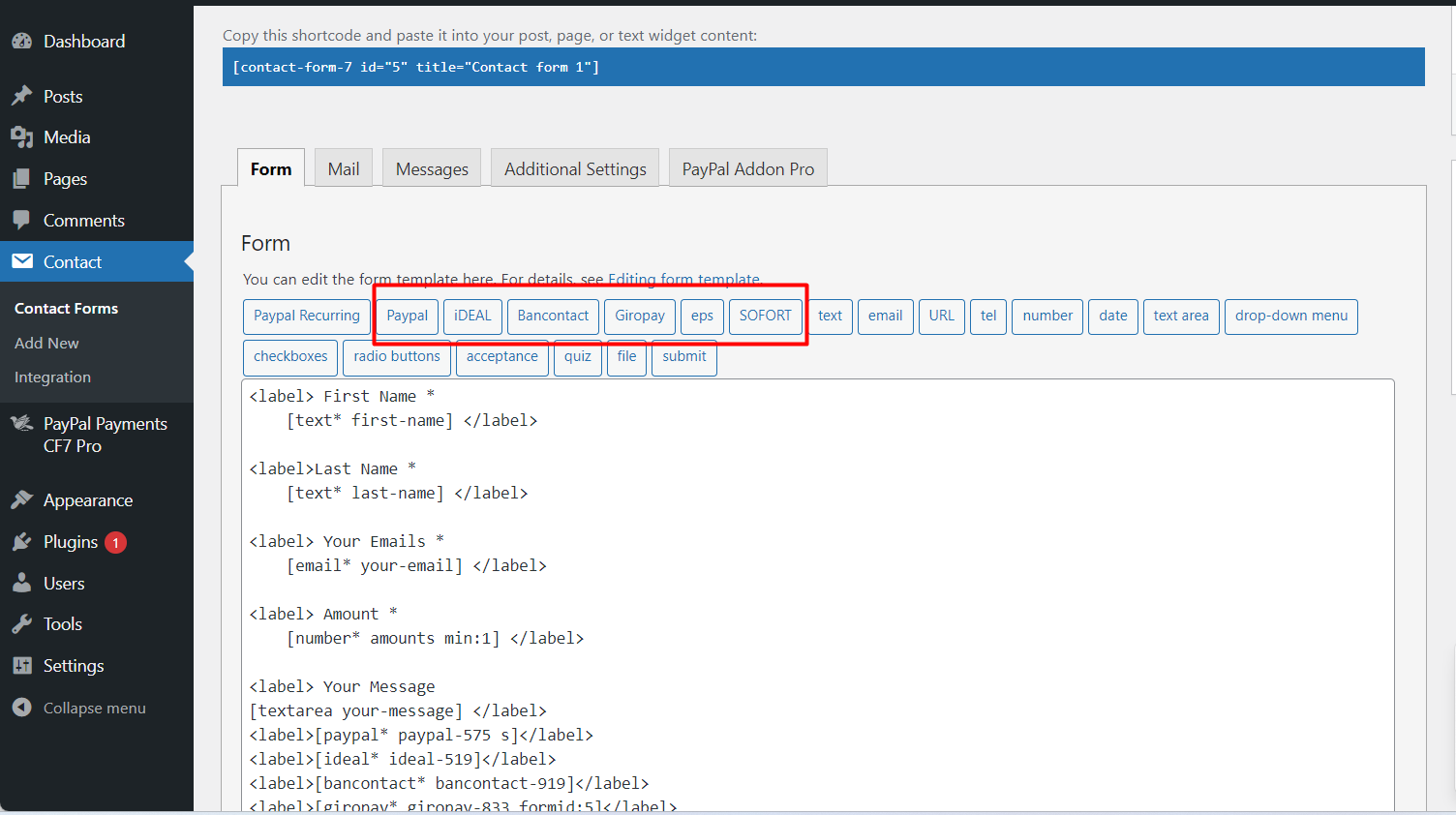This screenshot has width=1456, height=815.
Task: Add a radio buttons form tag
Action: coord(397,356)
